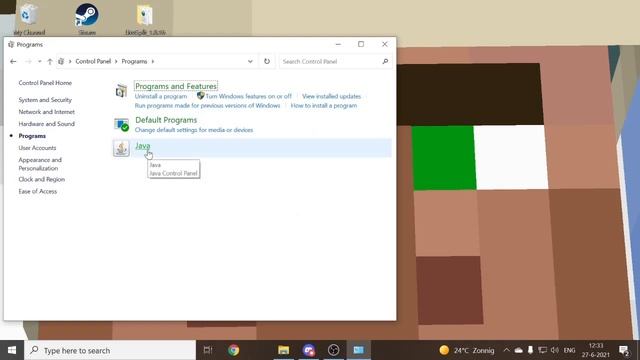Open the clock and date flyout
Viewport: 640px width, 360px height.
pyautogui.click(x=596, y=350)
